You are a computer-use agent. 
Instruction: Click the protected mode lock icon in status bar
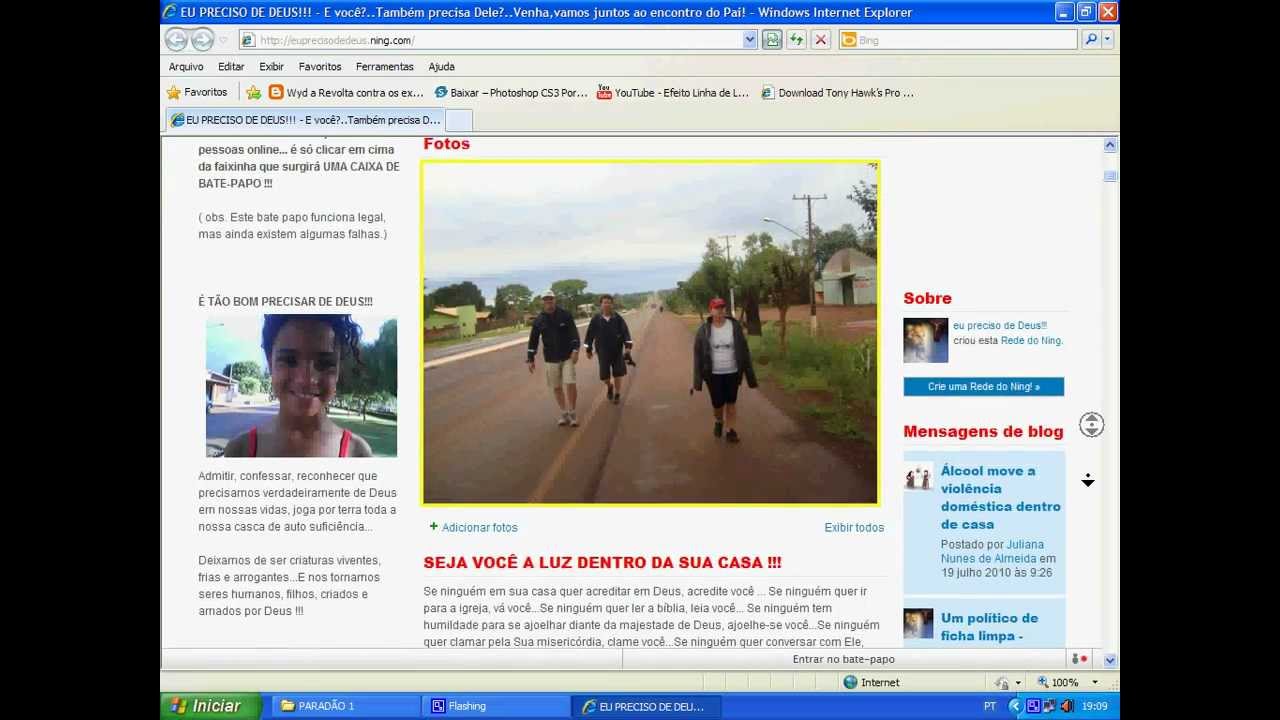tap(1001, 682)
